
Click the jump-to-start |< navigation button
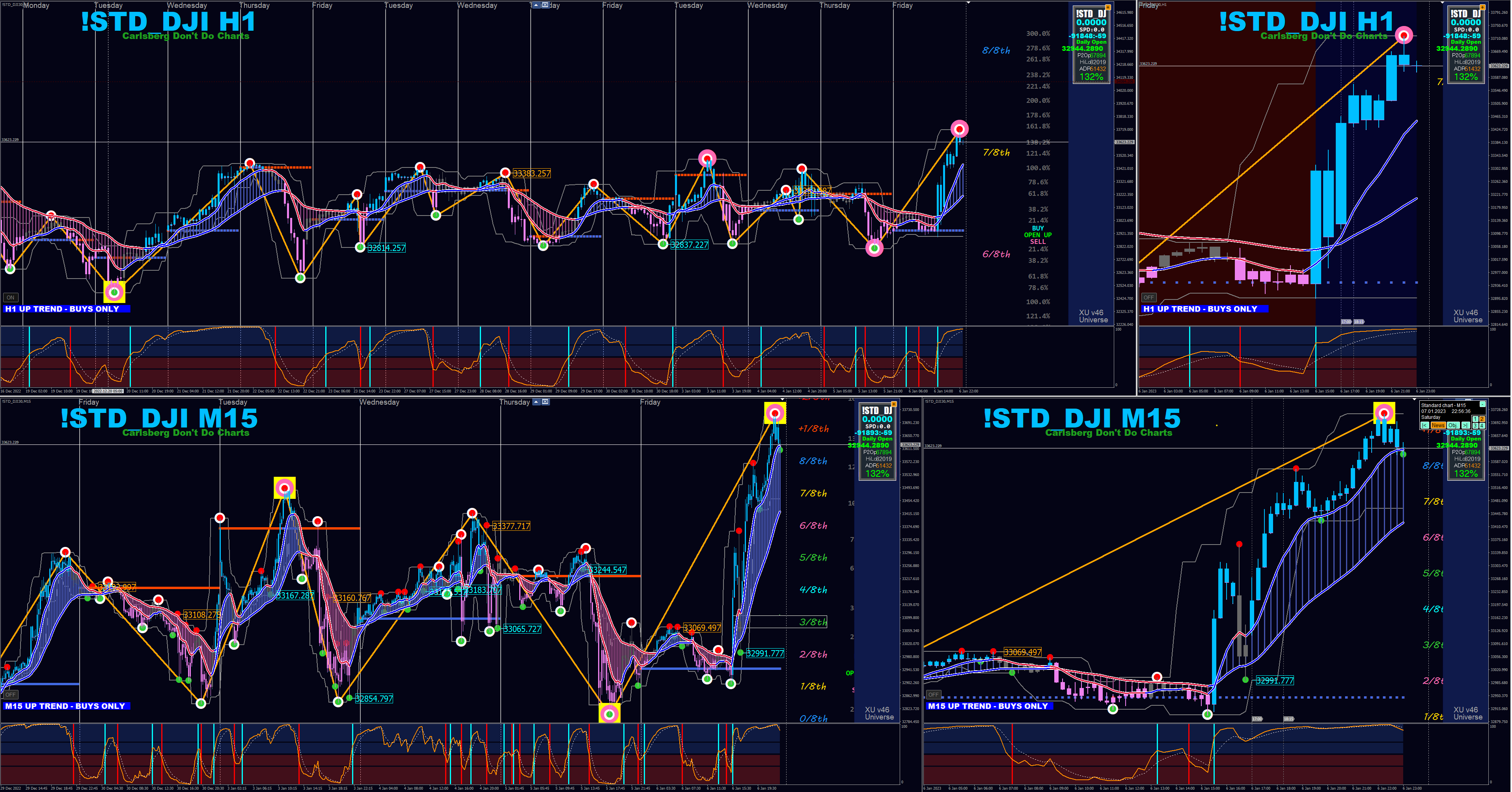(1425, 425)
